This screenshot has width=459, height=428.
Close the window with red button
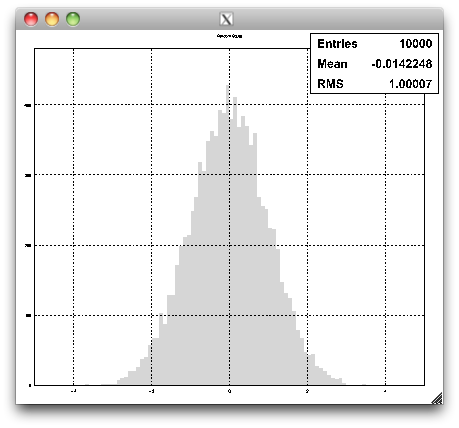31,19
